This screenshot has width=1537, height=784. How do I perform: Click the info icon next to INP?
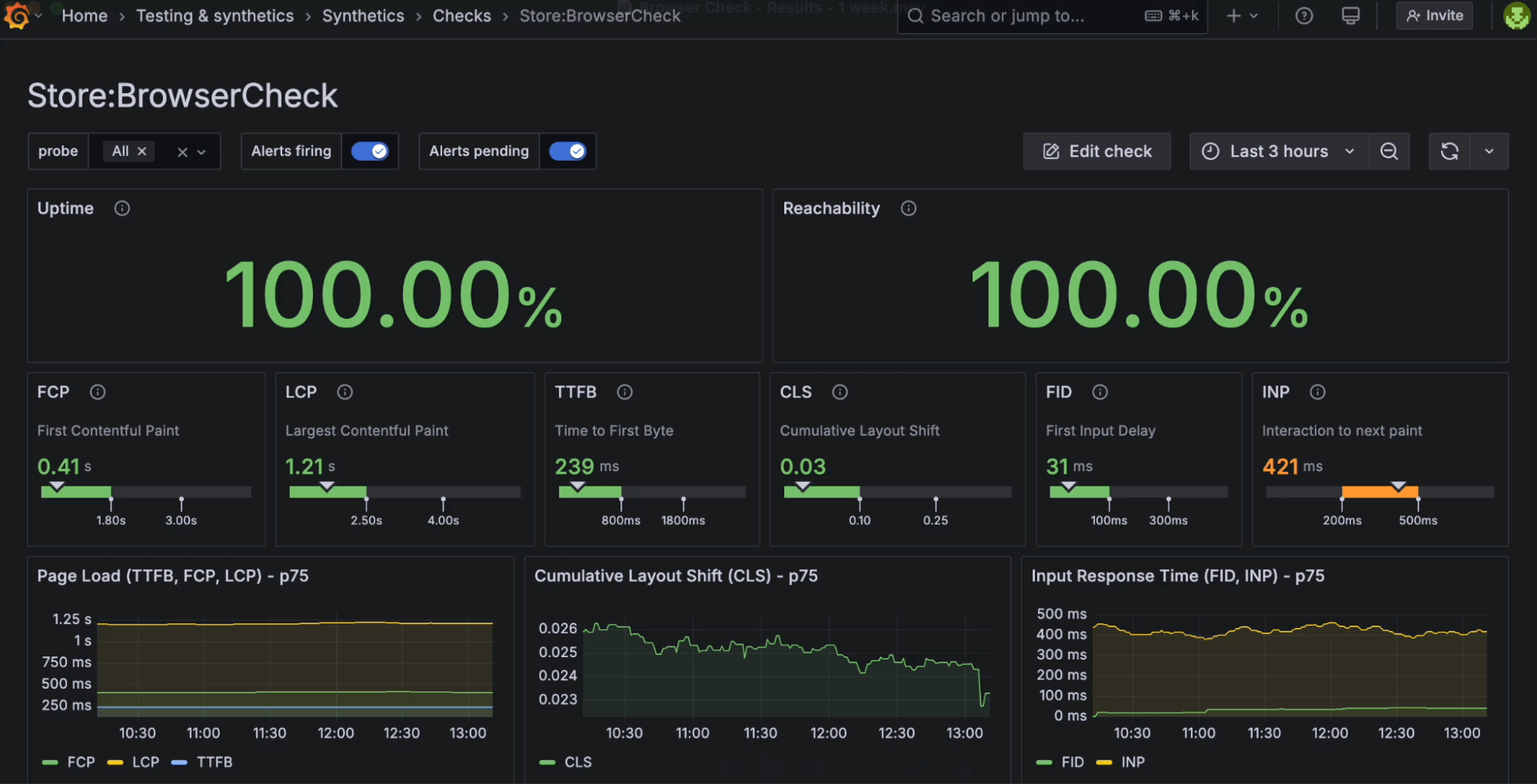pyautogui.click(x=1317, y=392)
